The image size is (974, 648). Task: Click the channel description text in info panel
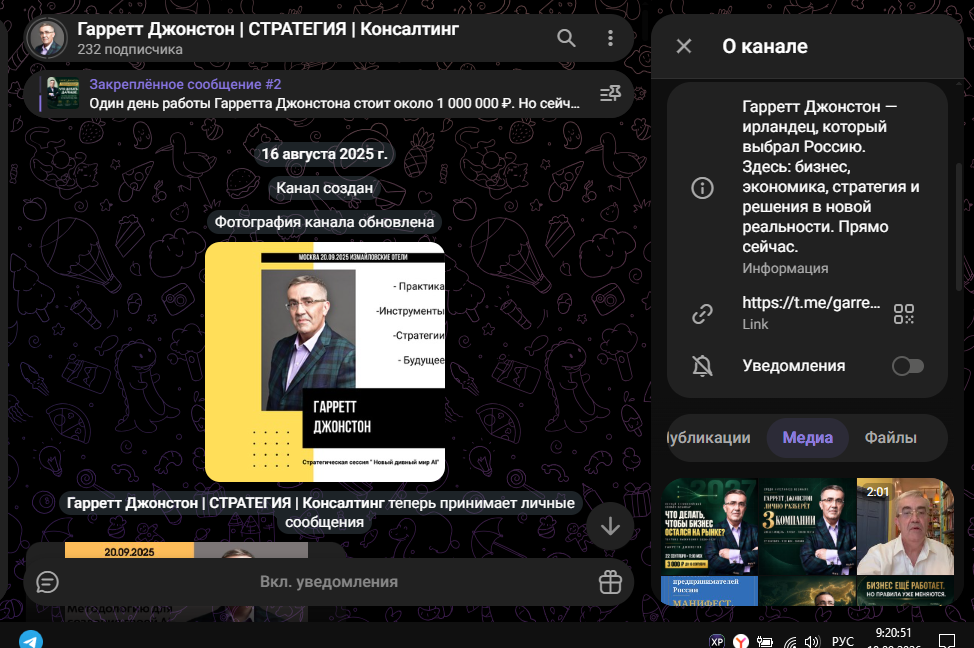coord(831,176)
